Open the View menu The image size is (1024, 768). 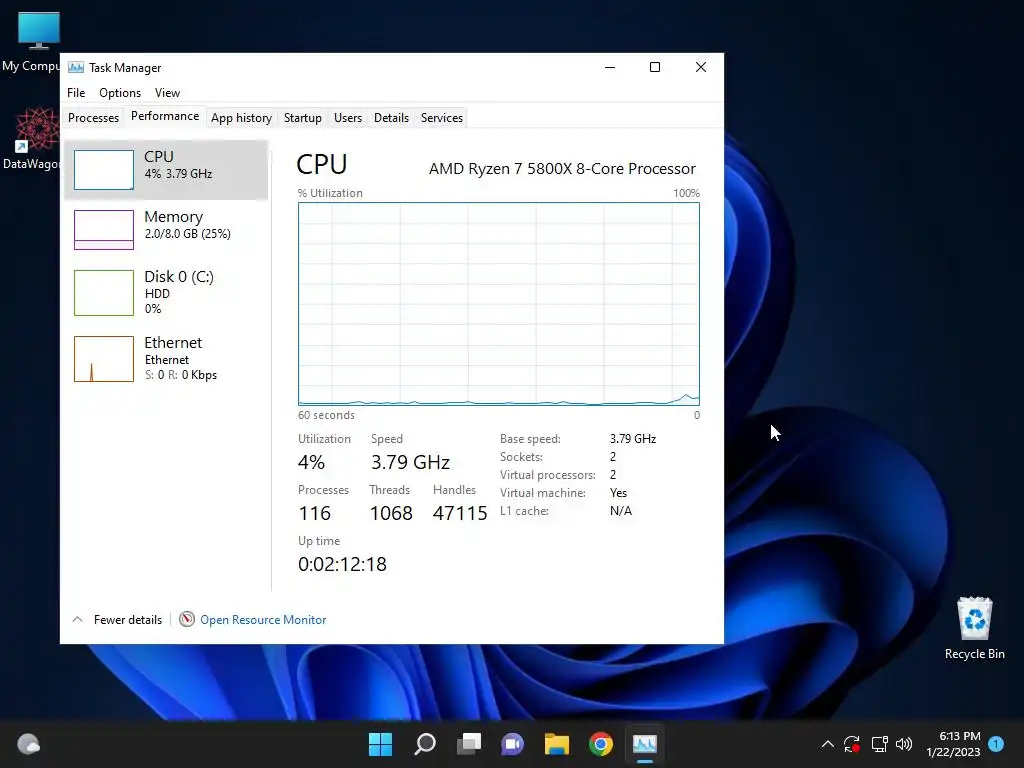[x=167, y=93]
